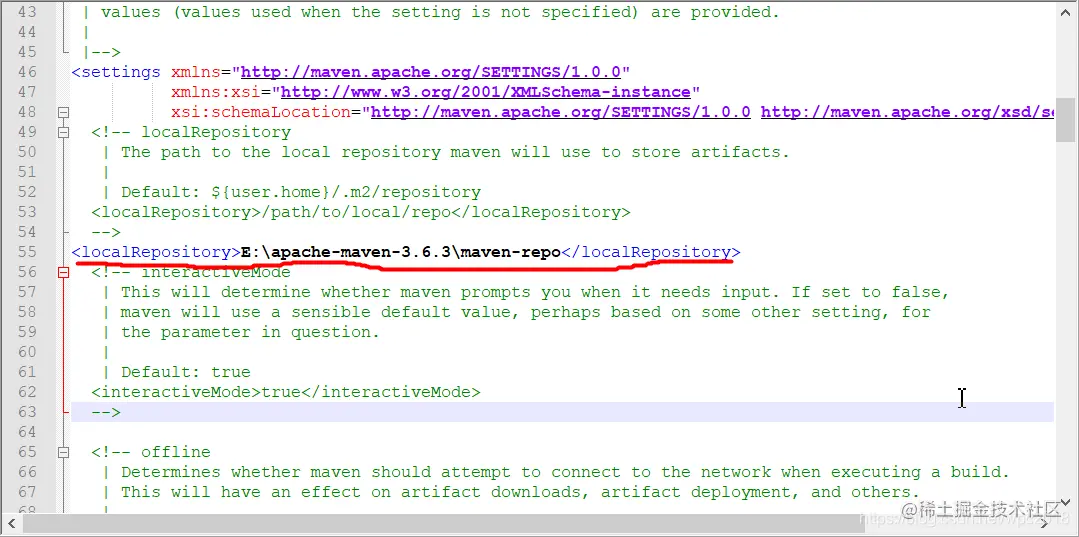Click line number 64 in the margin
The image size is (1079, 537).
pos(27,432)
